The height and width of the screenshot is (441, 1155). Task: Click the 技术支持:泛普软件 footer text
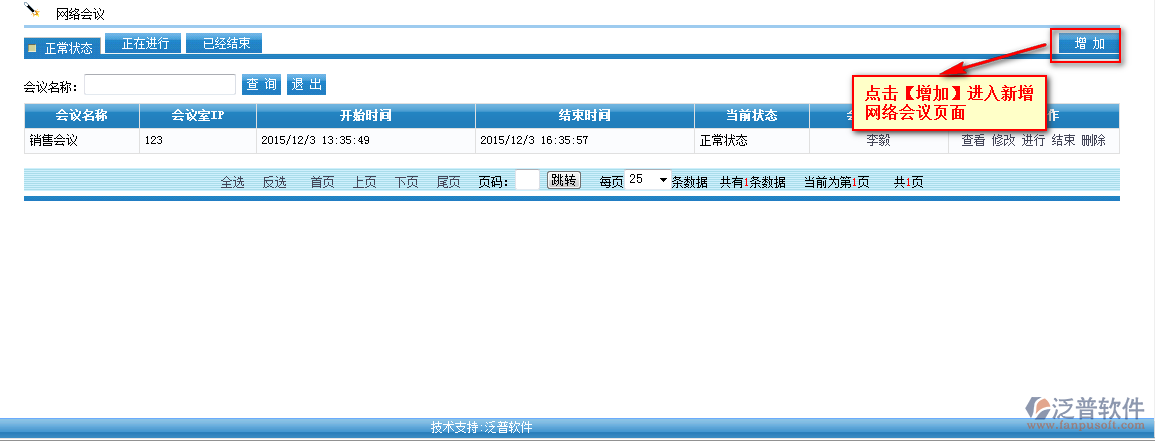point(482,427)
